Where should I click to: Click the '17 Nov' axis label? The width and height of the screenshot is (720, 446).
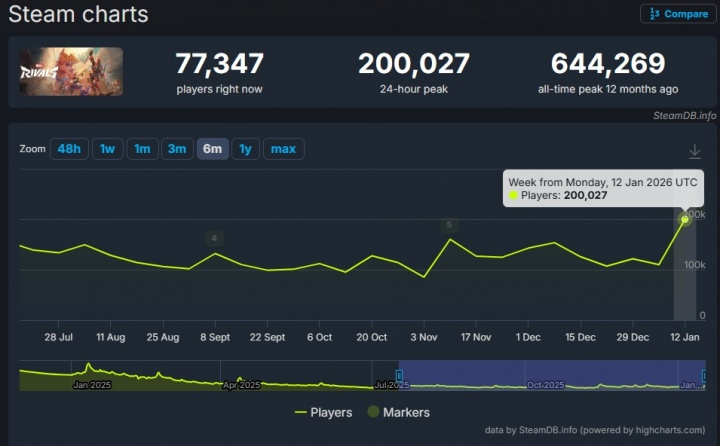pyautogui.click(x=476, y=337)
